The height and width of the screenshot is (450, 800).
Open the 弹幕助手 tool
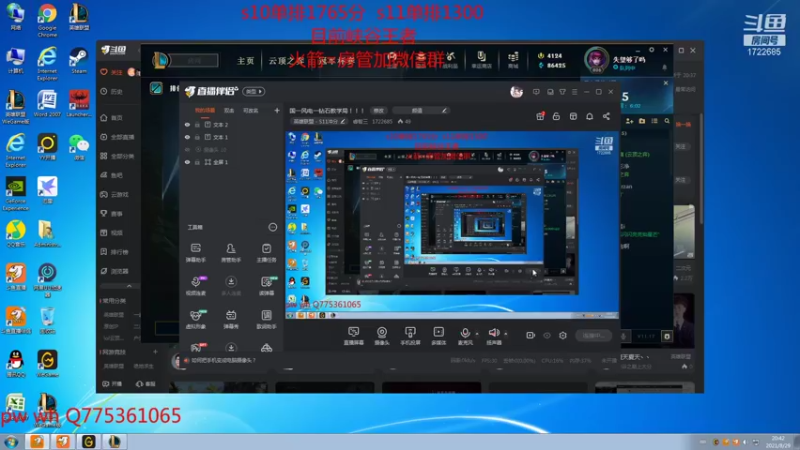pos(195,253)
